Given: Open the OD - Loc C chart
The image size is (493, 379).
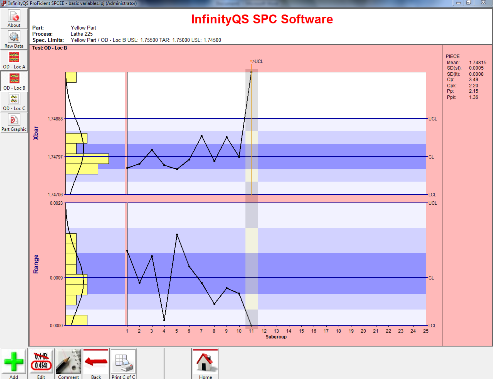Looking at the screenshot, I should (14, 102).
